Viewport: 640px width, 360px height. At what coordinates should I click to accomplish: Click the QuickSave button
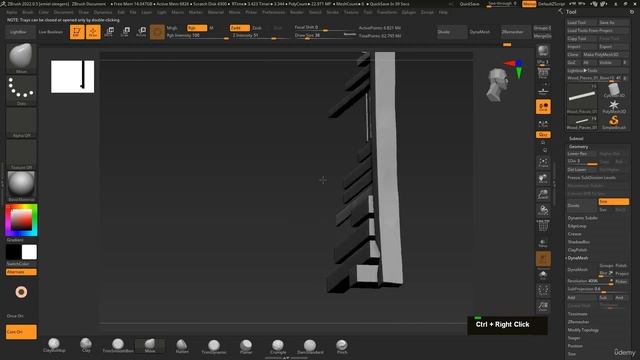point(469,4)
